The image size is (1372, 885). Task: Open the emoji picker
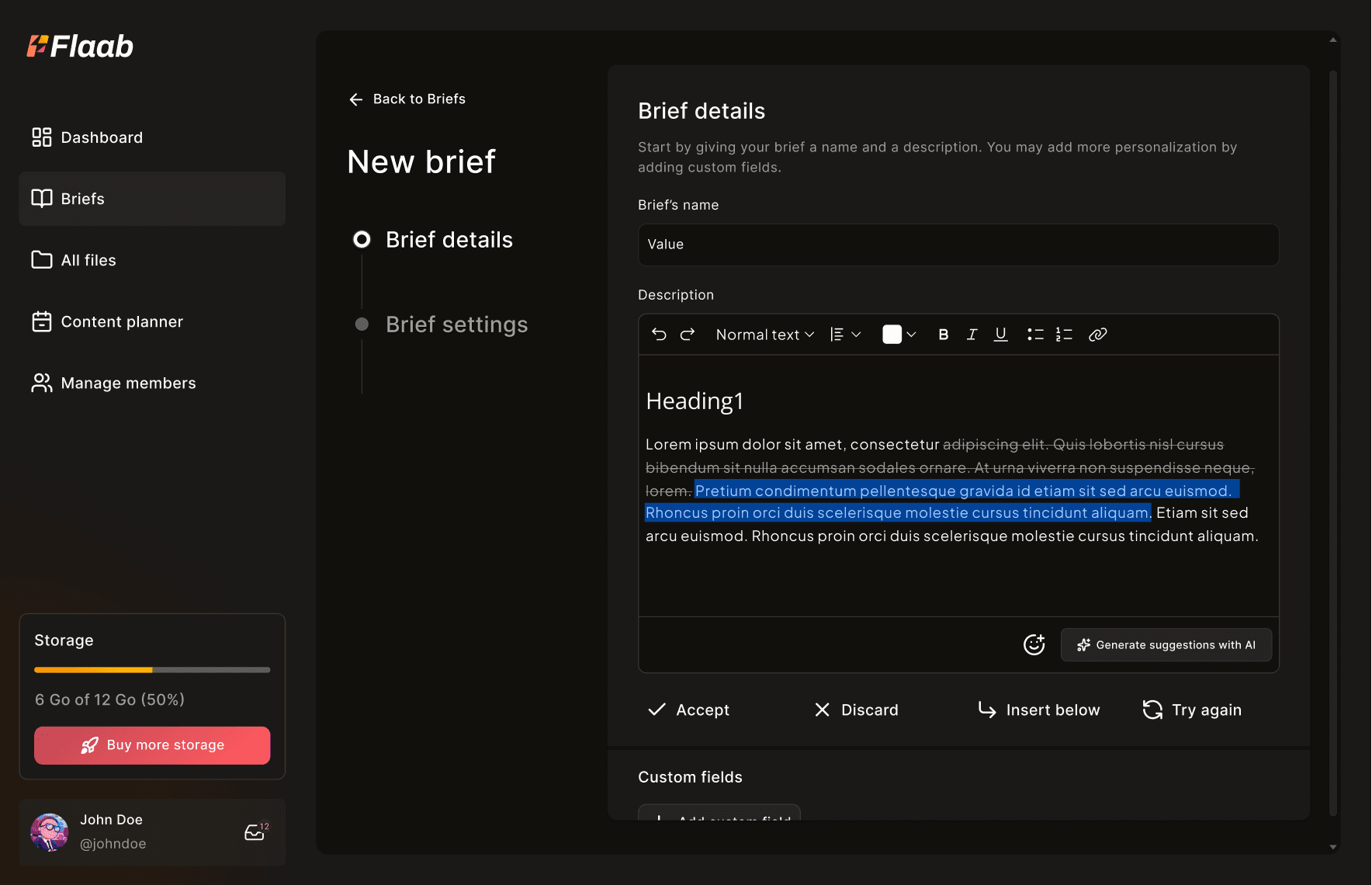1034,644
